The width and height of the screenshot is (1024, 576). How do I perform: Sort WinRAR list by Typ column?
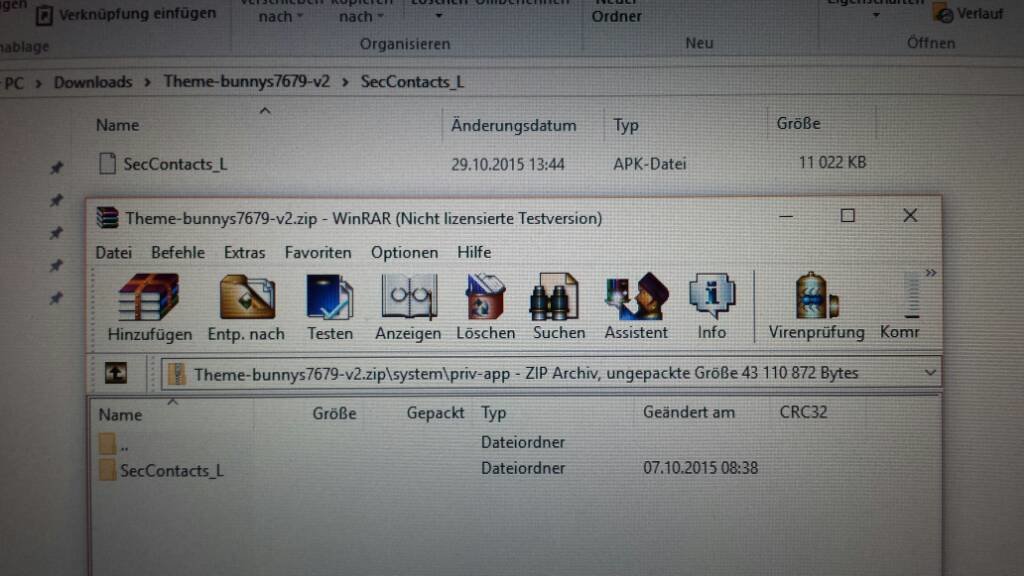[x=494, y=413]
